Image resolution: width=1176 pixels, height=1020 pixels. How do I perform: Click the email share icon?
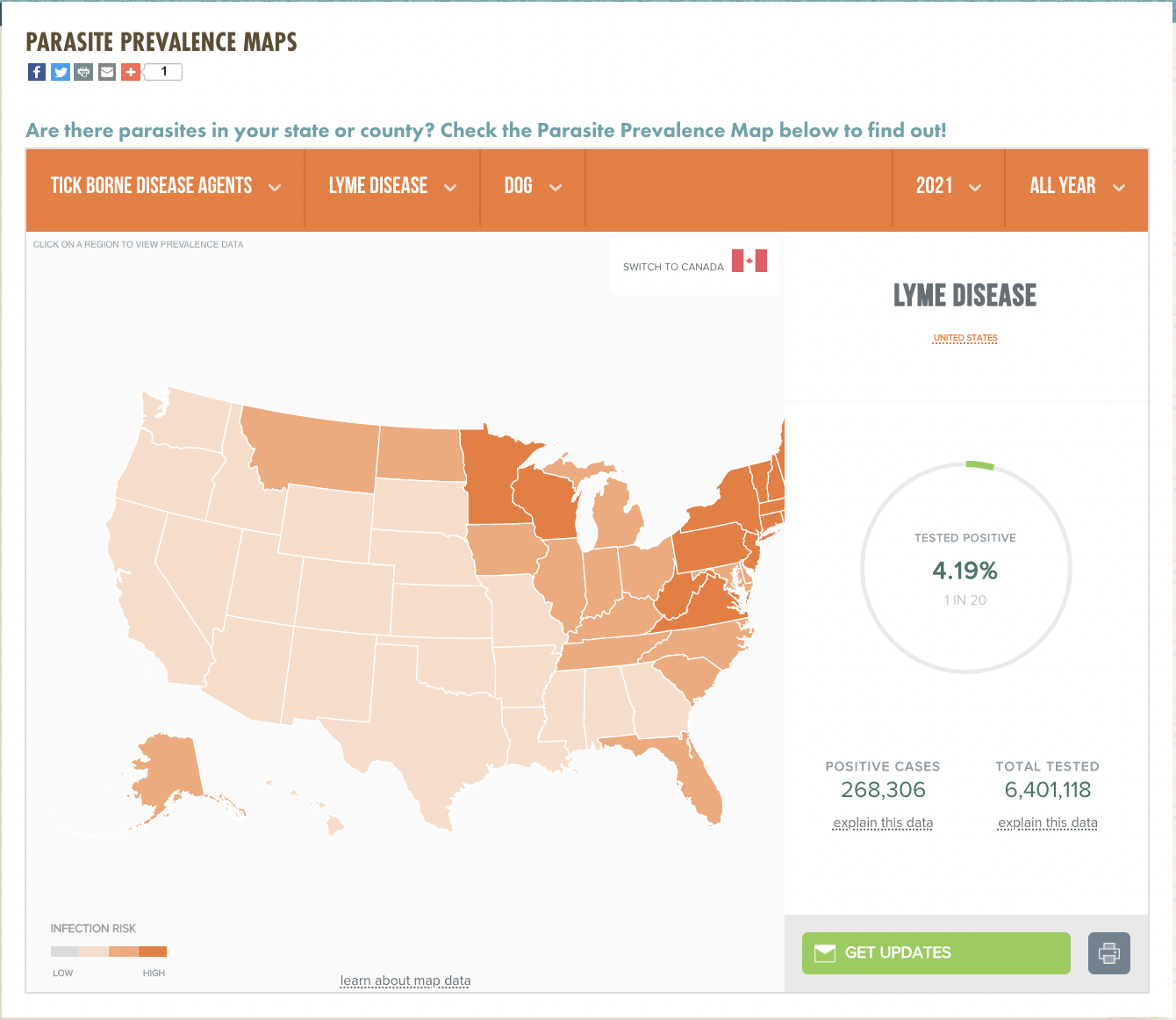click(107, 72)
